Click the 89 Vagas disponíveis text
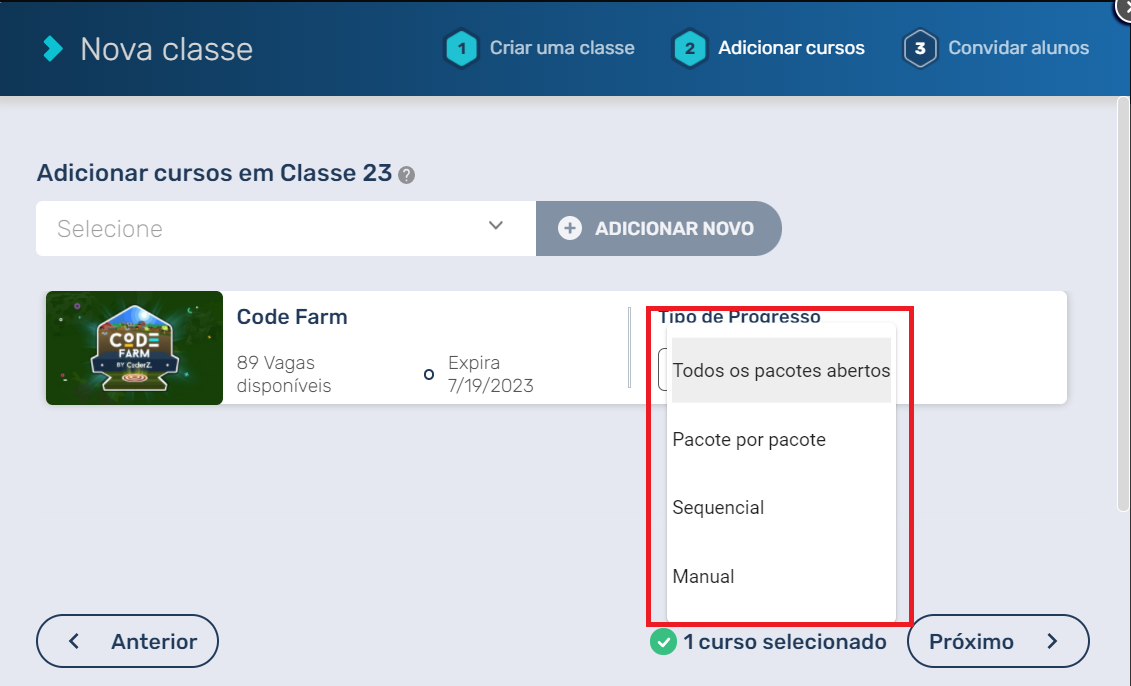 pos(284,374)
